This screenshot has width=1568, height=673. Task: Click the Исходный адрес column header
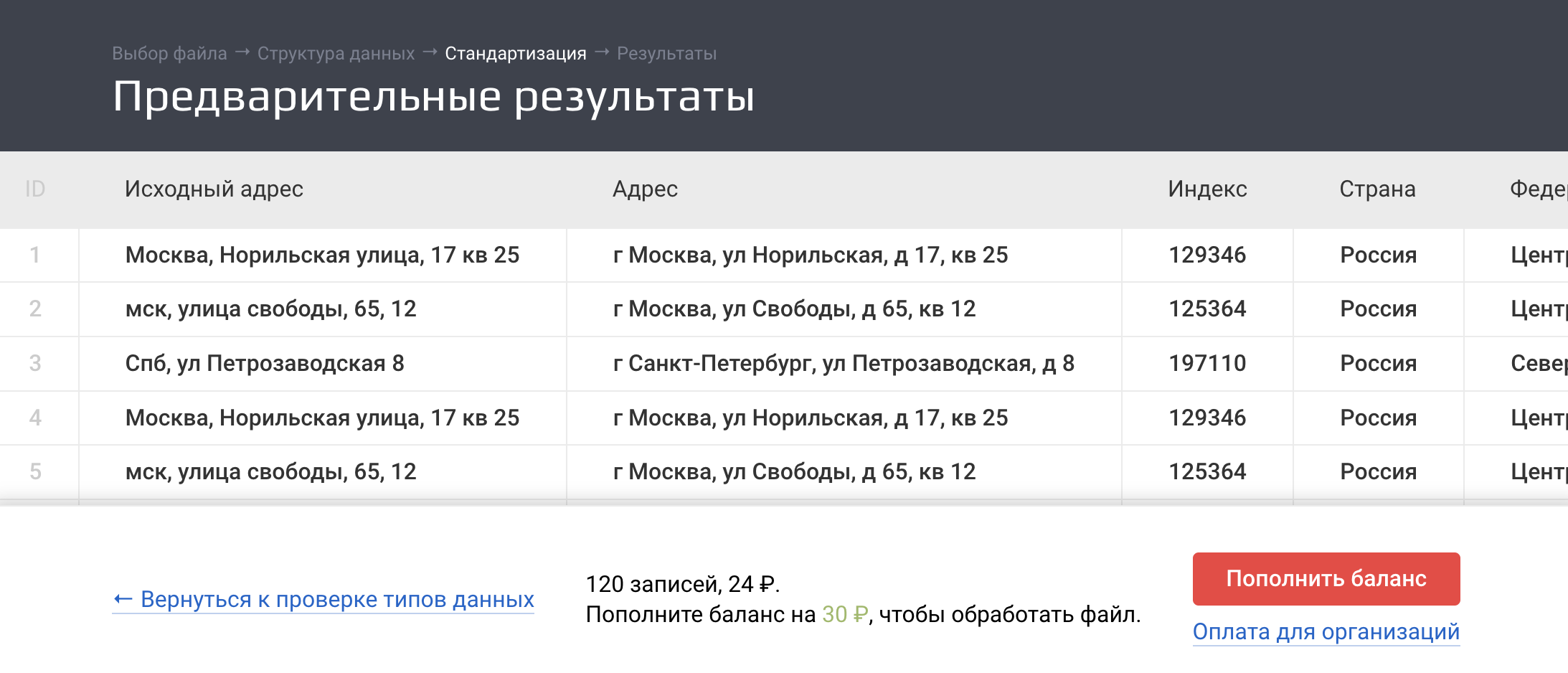click(214, 189)
